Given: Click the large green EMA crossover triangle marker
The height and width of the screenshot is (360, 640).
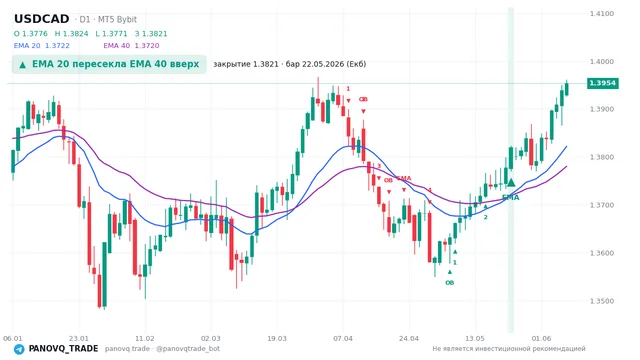Looking at the screenshot, I should pos(511,182).
